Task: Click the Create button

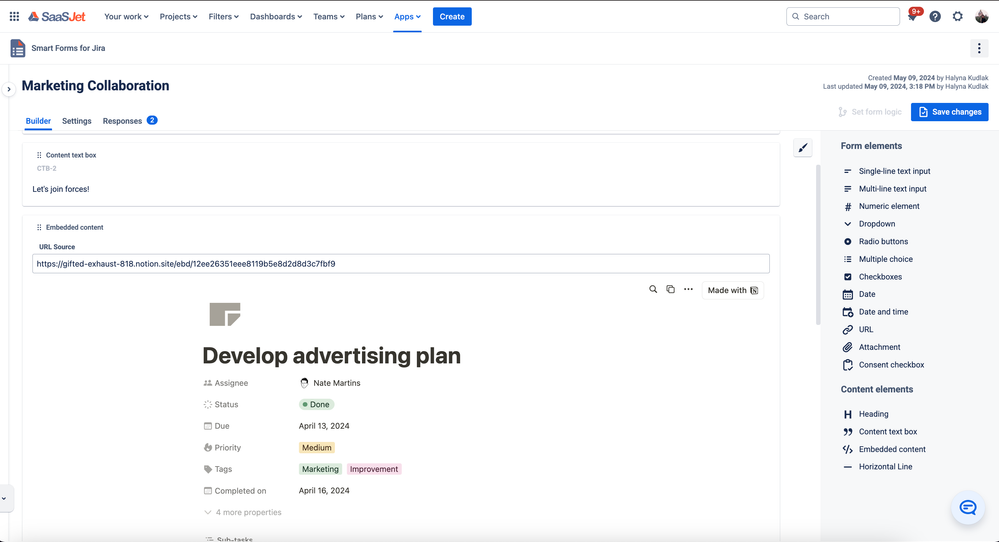Action: [x=452, y=17]
